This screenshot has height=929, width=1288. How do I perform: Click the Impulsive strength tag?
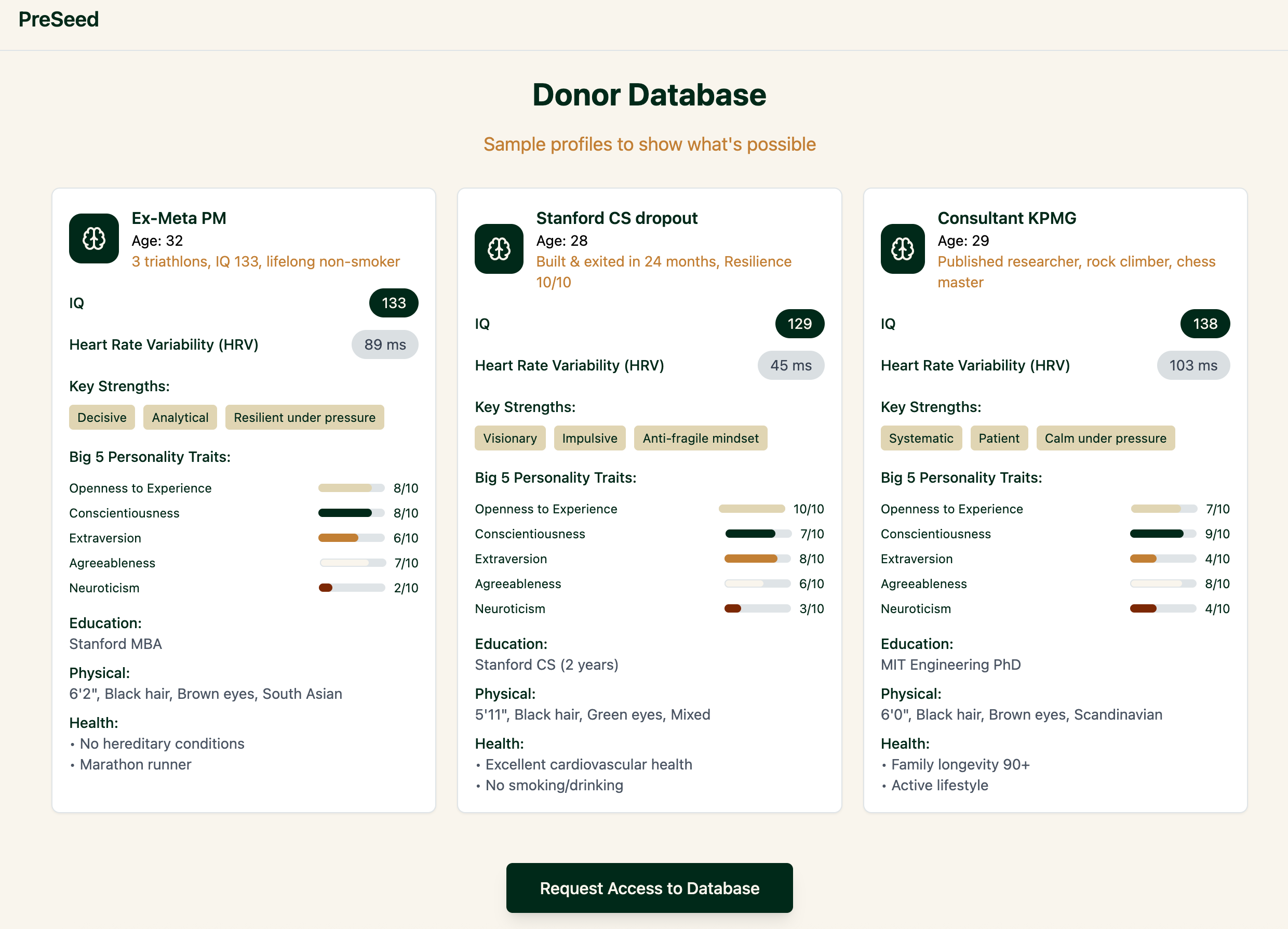[x=589, y=438]
